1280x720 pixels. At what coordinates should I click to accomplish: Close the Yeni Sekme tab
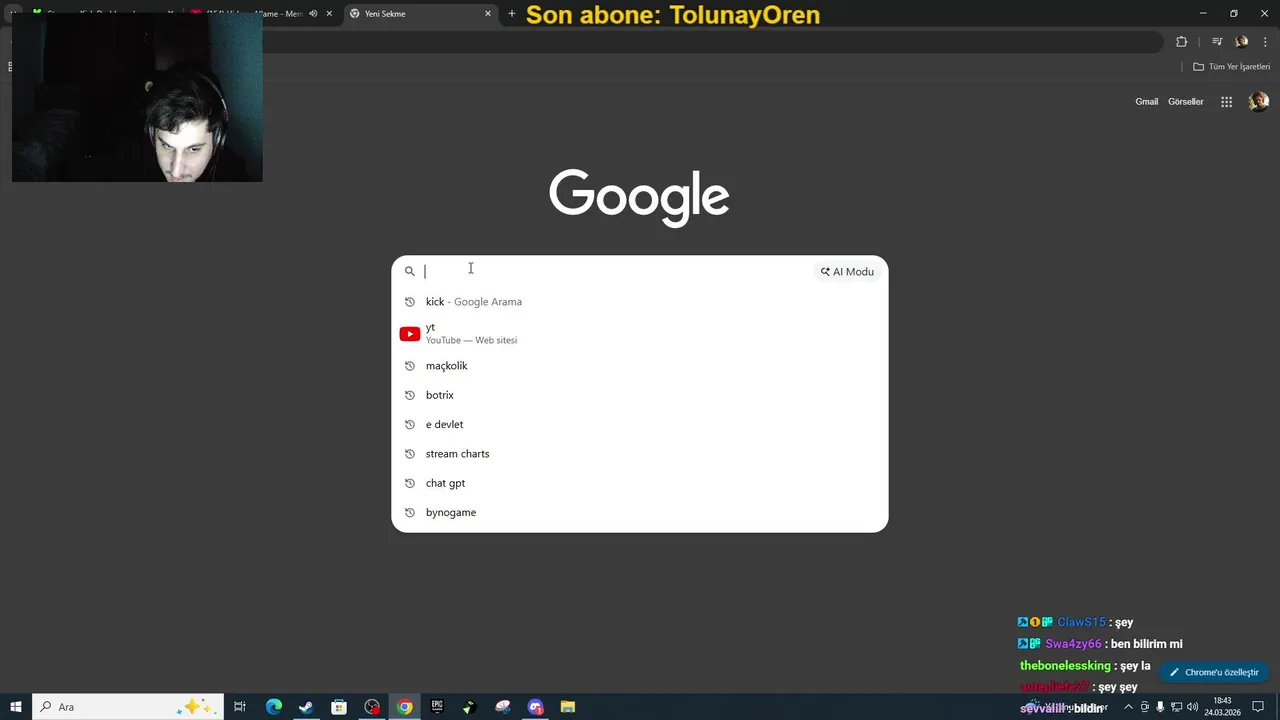tap(488, 14)
